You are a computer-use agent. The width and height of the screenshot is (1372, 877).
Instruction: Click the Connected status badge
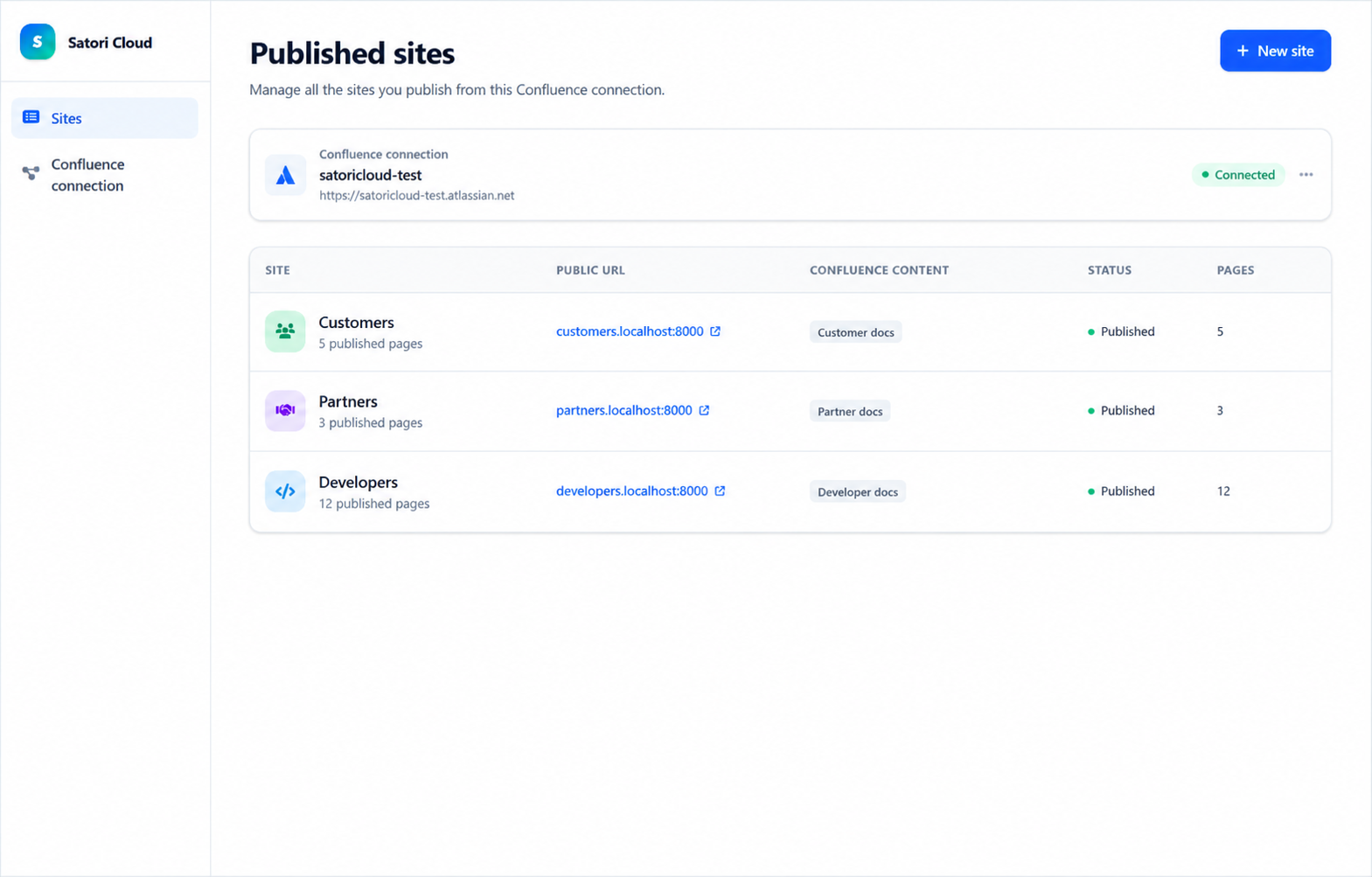tap(1238, 175)
